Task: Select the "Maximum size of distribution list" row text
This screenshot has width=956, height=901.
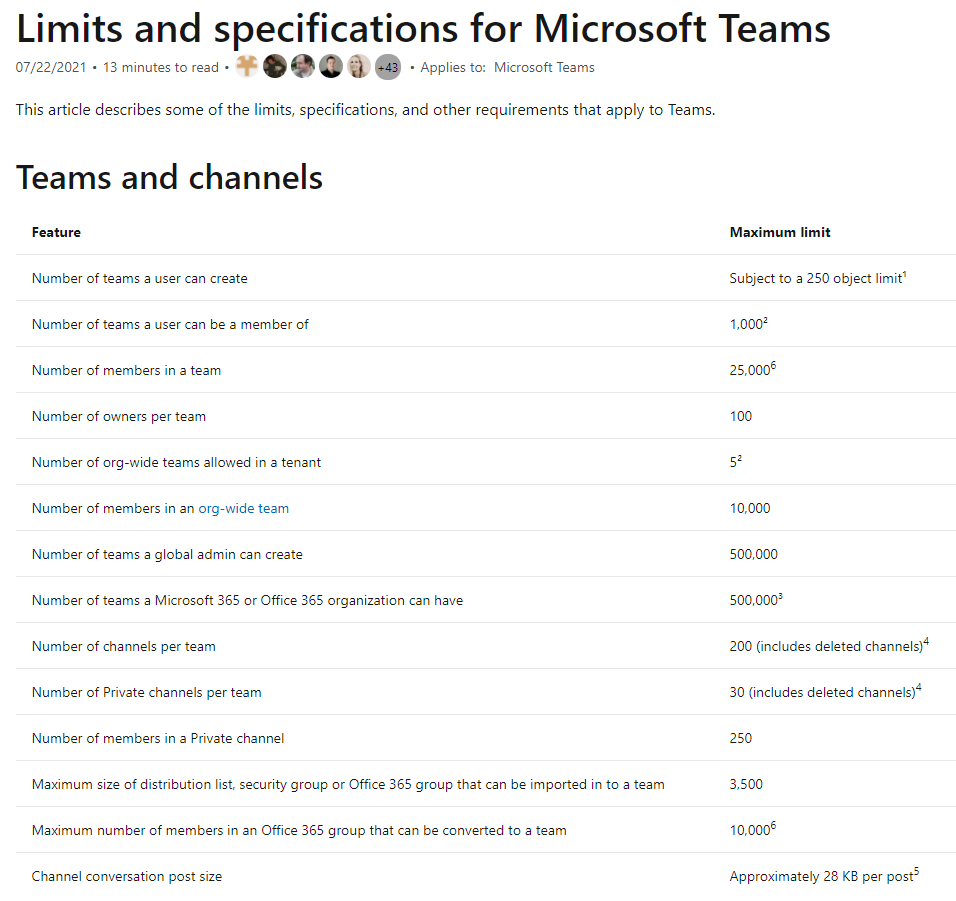Action: point(348,785)
